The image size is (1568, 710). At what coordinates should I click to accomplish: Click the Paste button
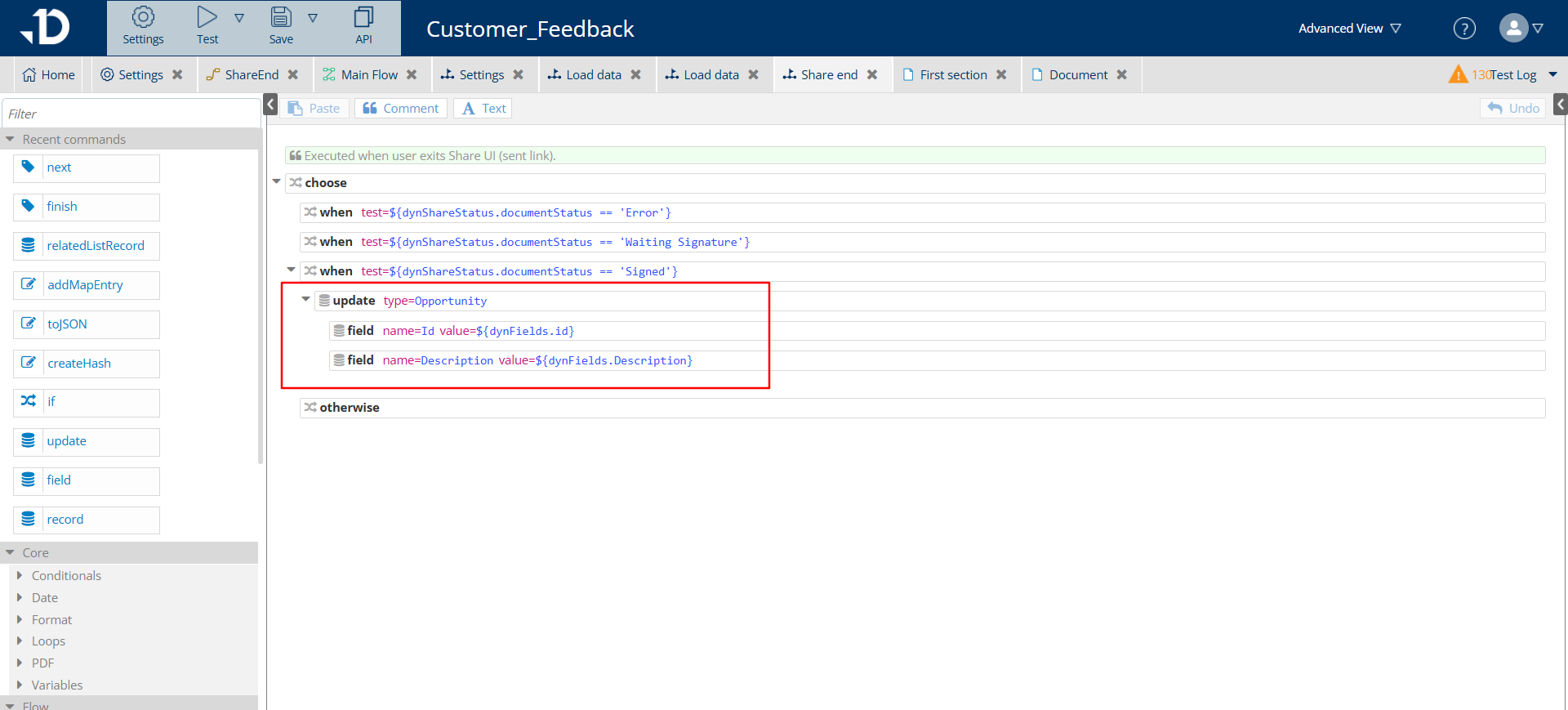pos(314,108)
